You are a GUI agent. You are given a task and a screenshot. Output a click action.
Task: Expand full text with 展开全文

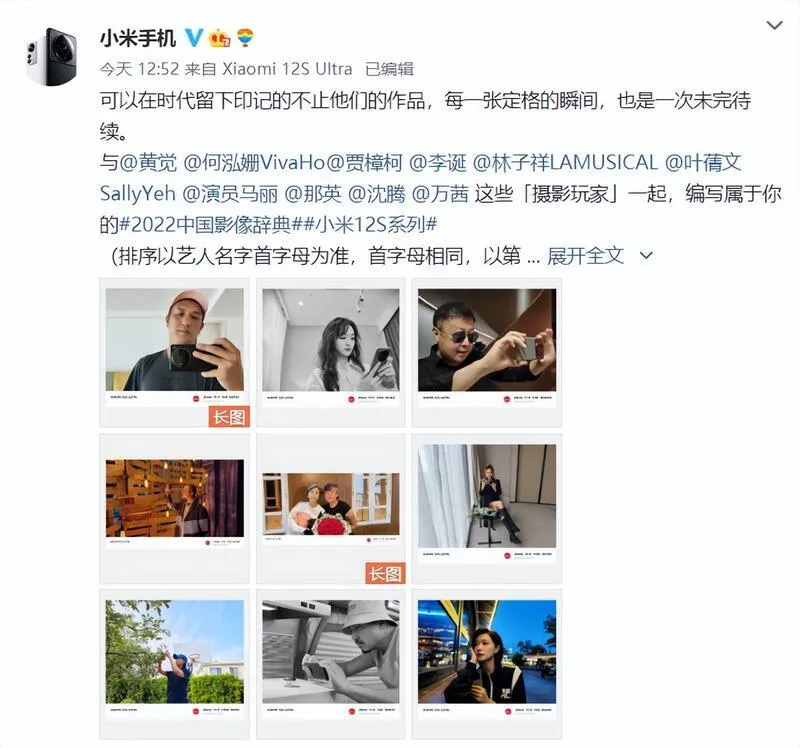(x=585, y=255)
